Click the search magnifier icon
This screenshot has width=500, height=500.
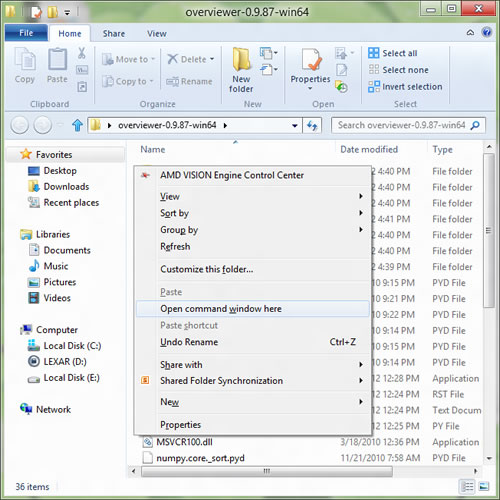pyautogui.click(x=475, y=125)
